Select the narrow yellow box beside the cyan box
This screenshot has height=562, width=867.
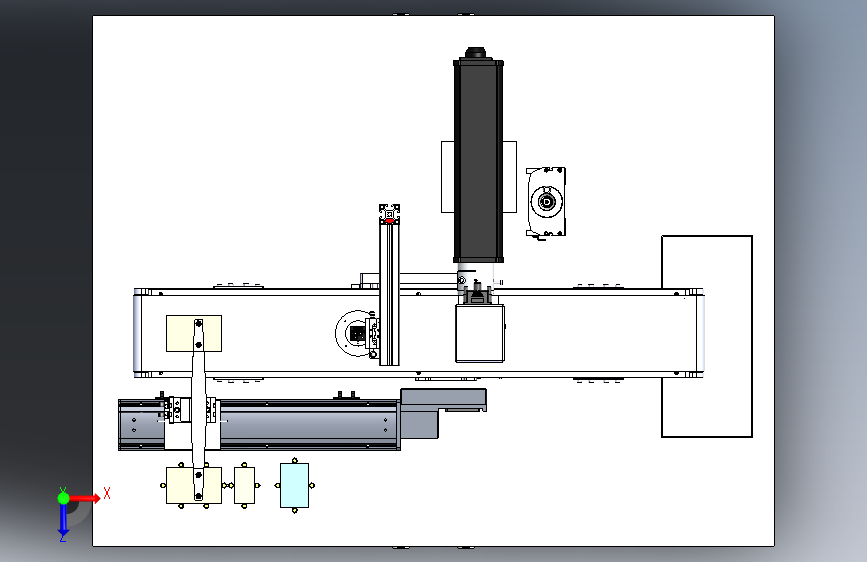click(x=244, y=485)
